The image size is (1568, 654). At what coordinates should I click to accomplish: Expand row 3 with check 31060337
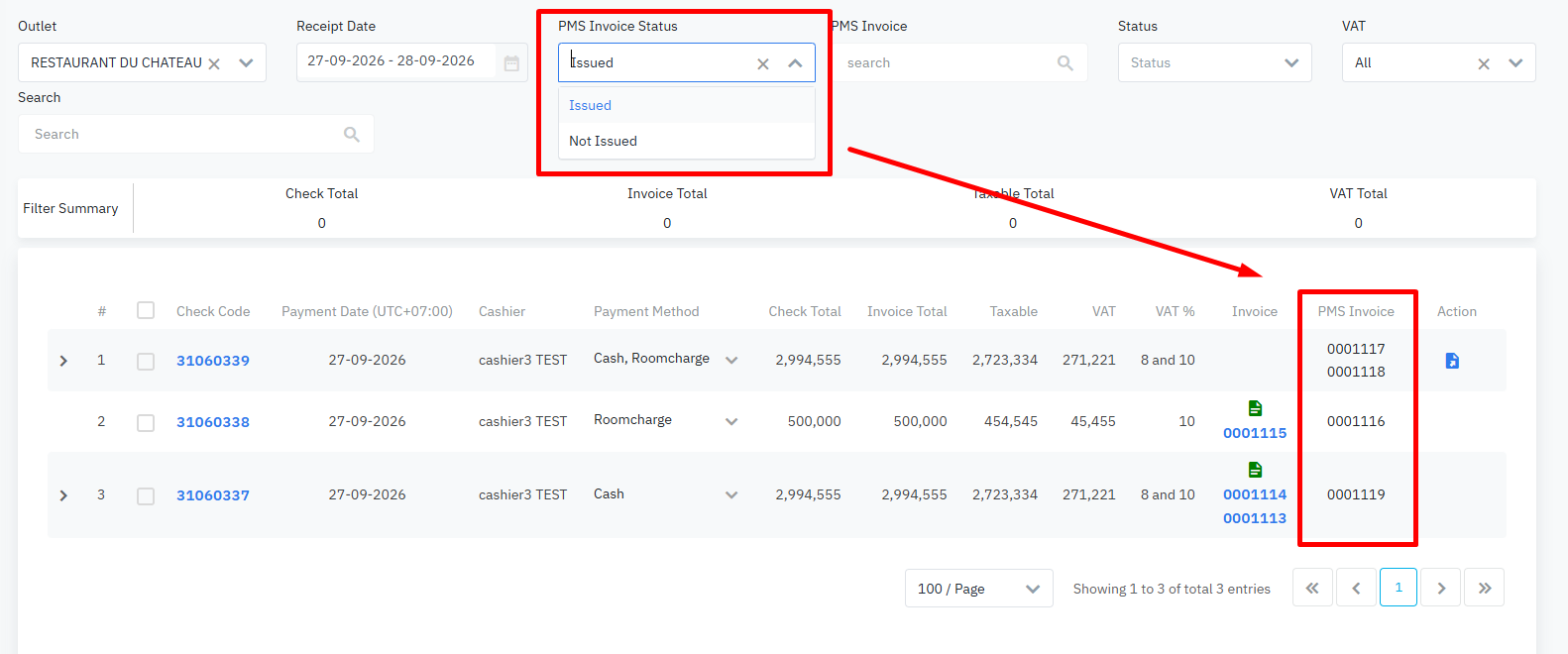tap(63, 495)
